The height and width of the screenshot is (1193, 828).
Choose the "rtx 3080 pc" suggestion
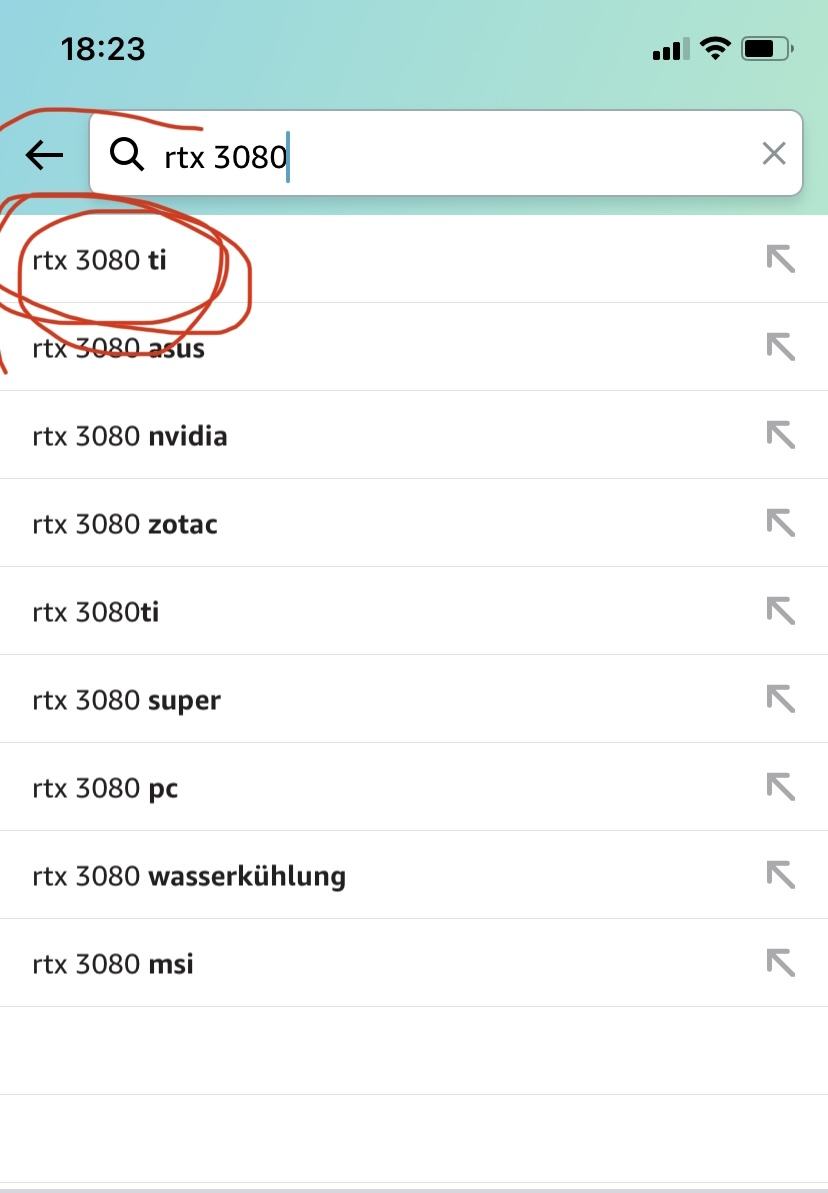click(x=105, y=789)
